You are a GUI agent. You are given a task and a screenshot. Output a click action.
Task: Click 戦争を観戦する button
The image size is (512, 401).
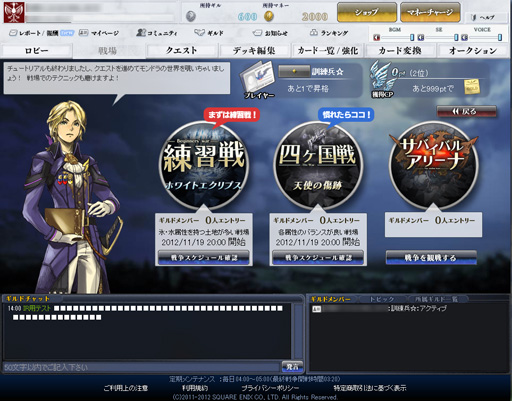(431, 258)
